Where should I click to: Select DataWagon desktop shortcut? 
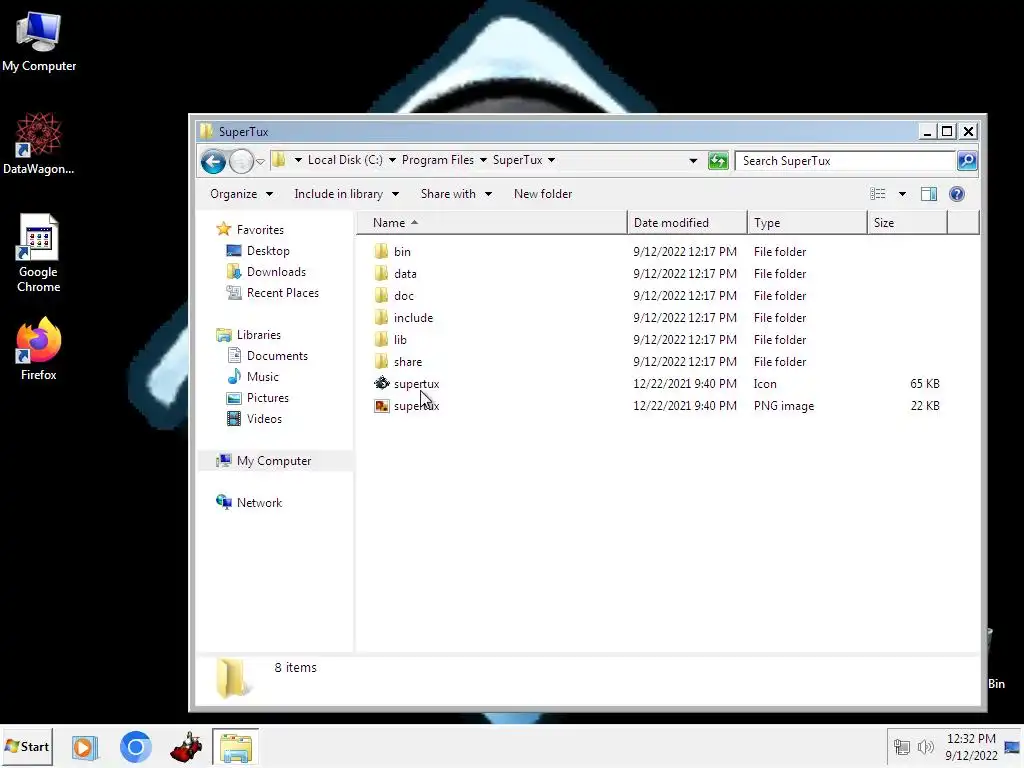pos(39,144)
